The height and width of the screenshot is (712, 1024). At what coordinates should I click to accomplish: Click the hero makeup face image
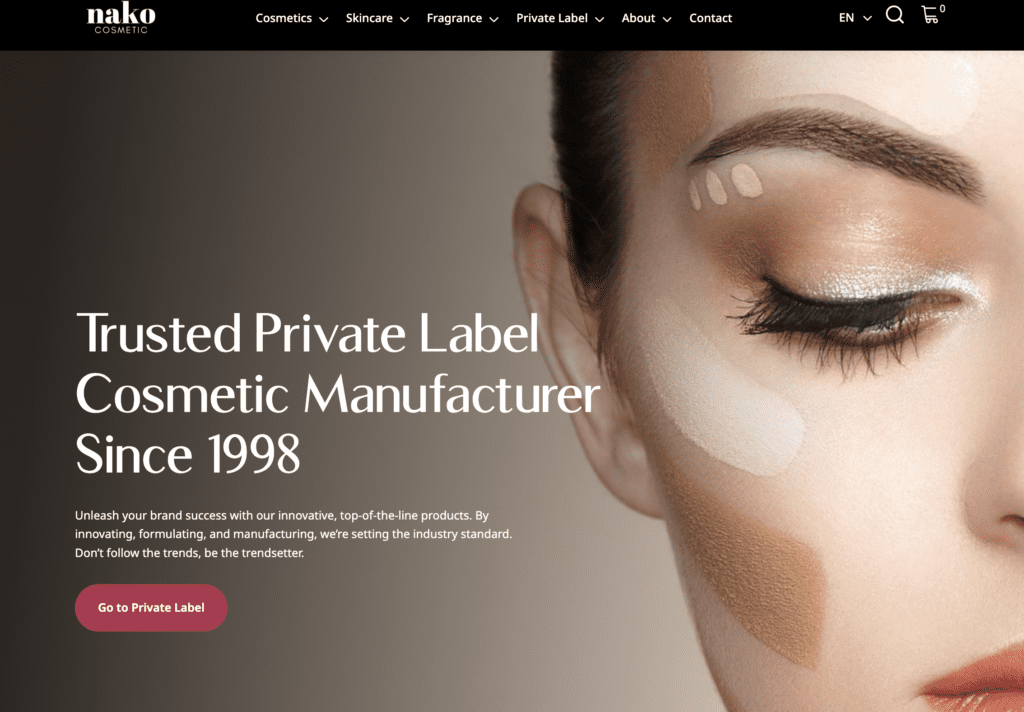click(771, 381)
